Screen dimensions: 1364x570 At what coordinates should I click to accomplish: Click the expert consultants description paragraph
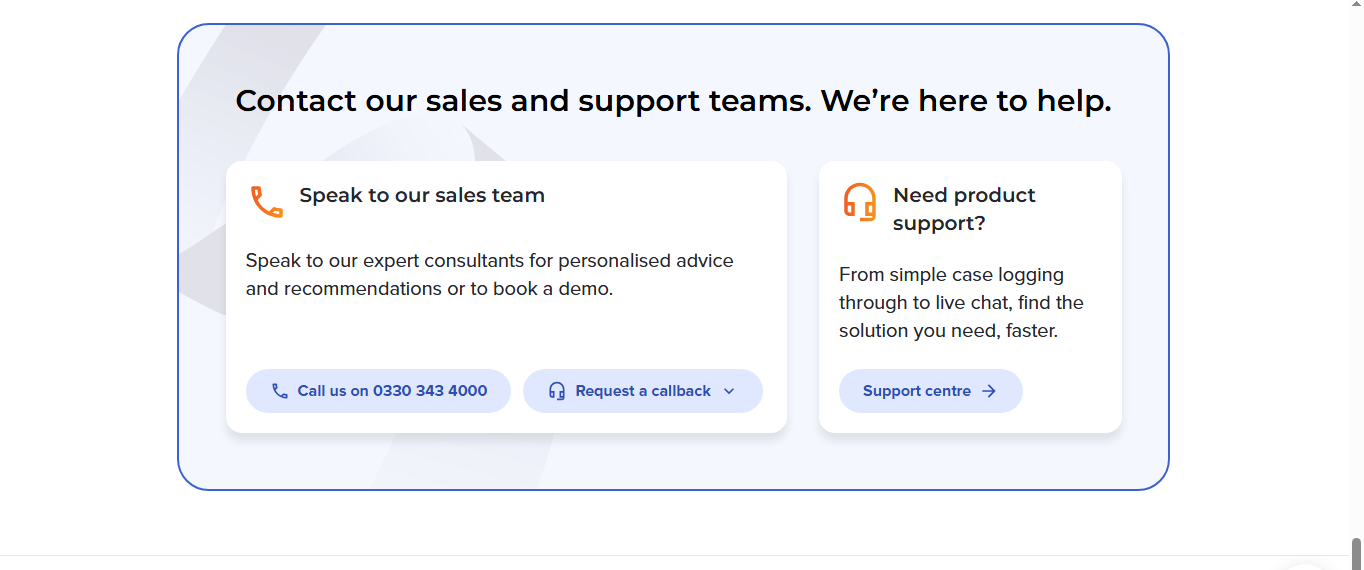(489, 275)
